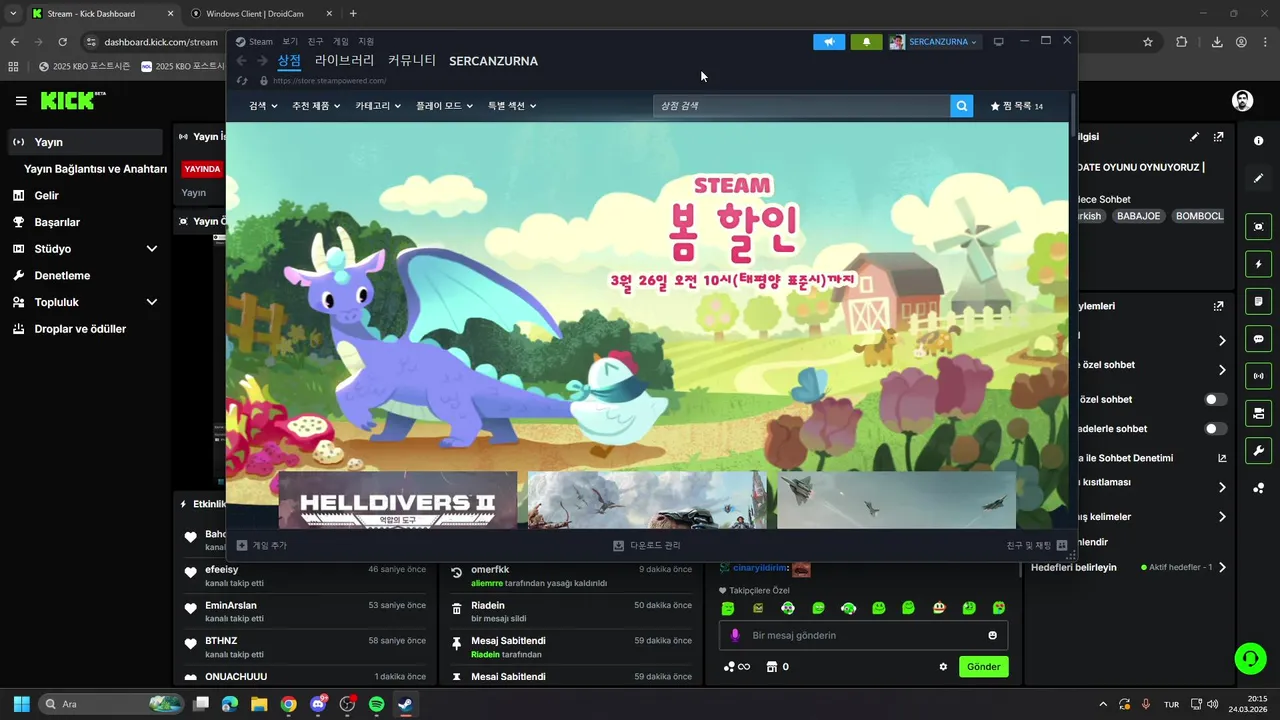The height and width of the screenshot is (720, 1280).
Task: Open Kick profile avatar menu
Action: click(1242, 100)
